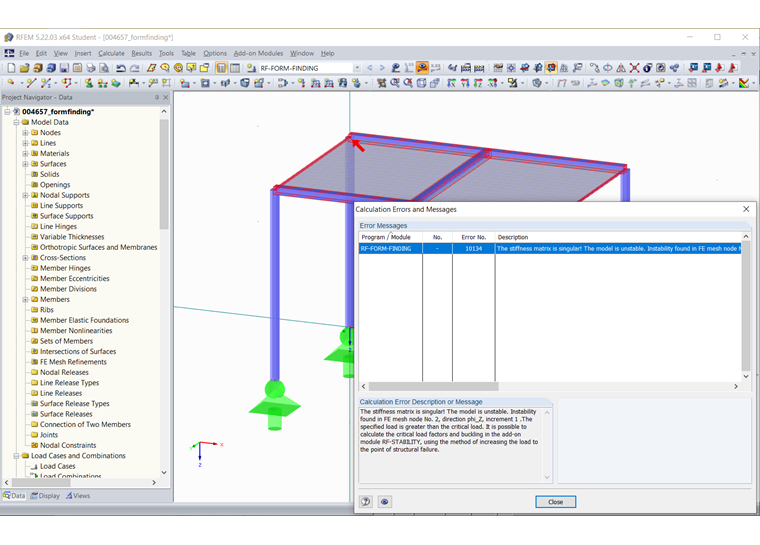Insert new line toolbar icon
The width and height of the screenshot is (760, 545).
pos(32,83)
